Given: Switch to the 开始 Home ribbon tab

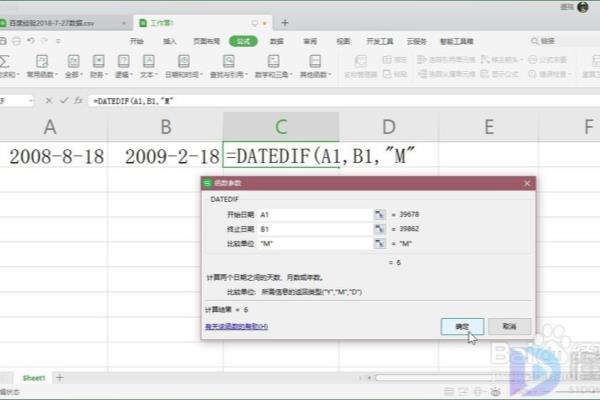Looking at the screenshot, I should click(x=137, y=41).
